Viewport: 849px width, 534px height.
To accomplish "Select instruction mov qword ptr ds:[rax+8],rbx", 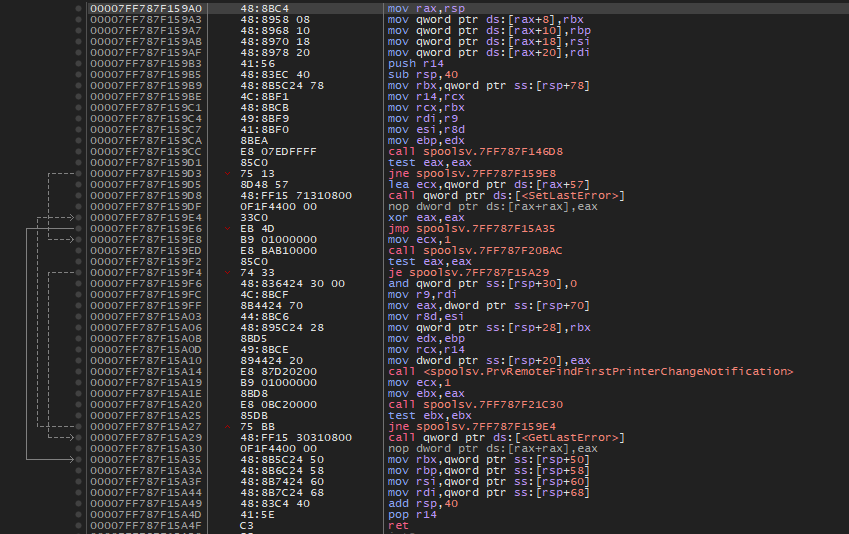I will (x=486, y=19).
